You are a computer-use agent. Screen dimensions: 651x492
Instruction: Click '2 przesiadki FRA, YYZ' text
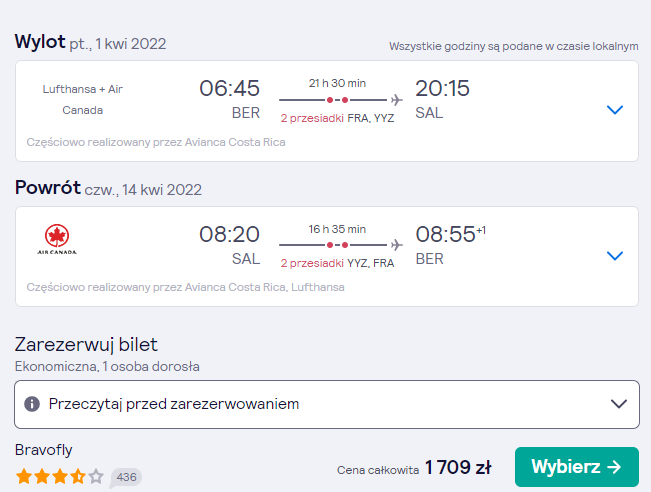click(337, 118)
